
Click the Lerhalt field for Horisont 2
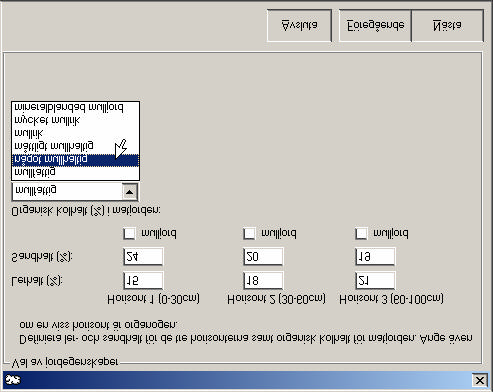click(x=263, y=281)
